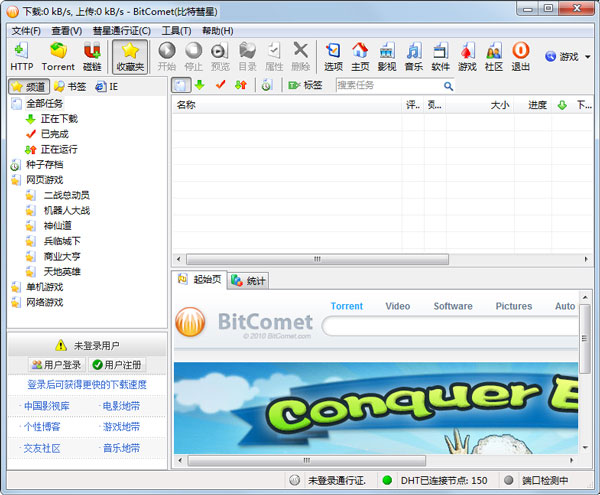Viewport: 600px width, 495px height.
Task: Open the 中国影视库 link
Action: [x=47, y=406]
